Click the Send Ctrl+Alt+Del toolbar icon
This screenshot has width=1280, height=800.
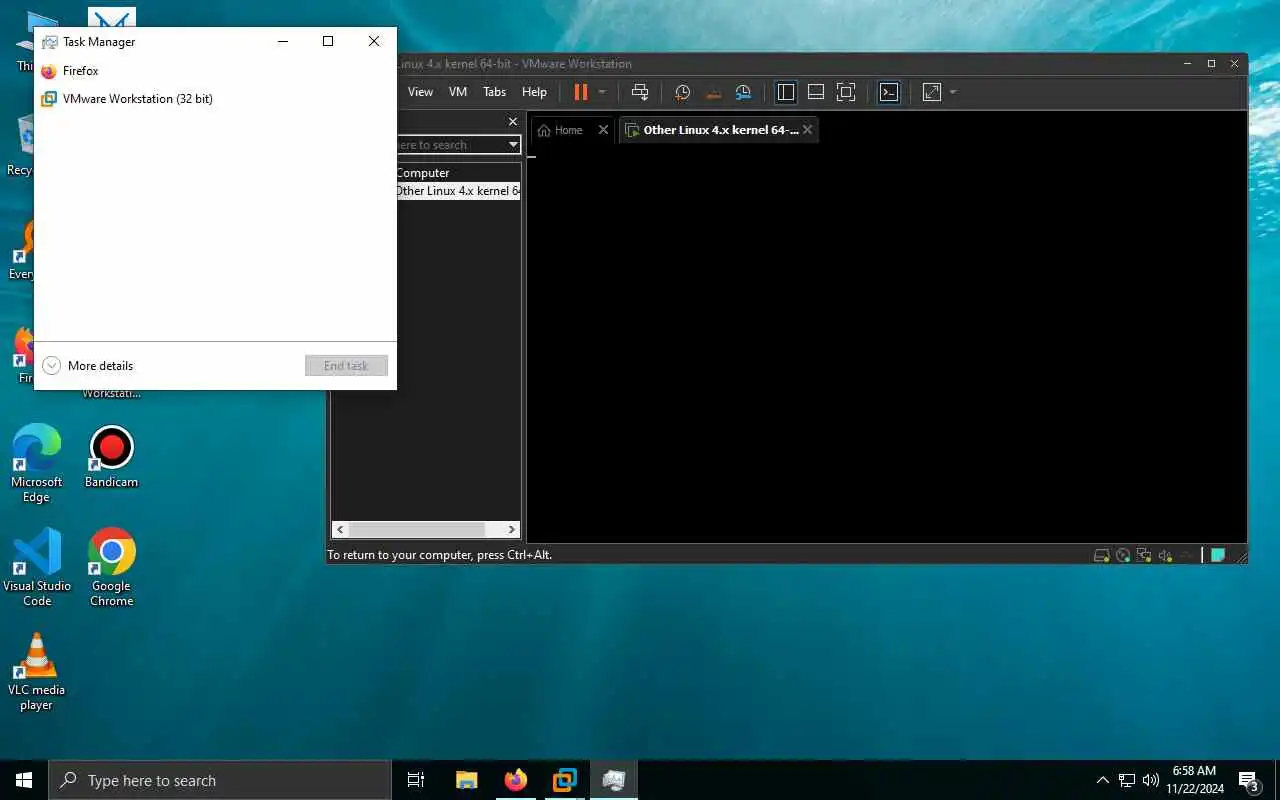(x=640, y=92)
